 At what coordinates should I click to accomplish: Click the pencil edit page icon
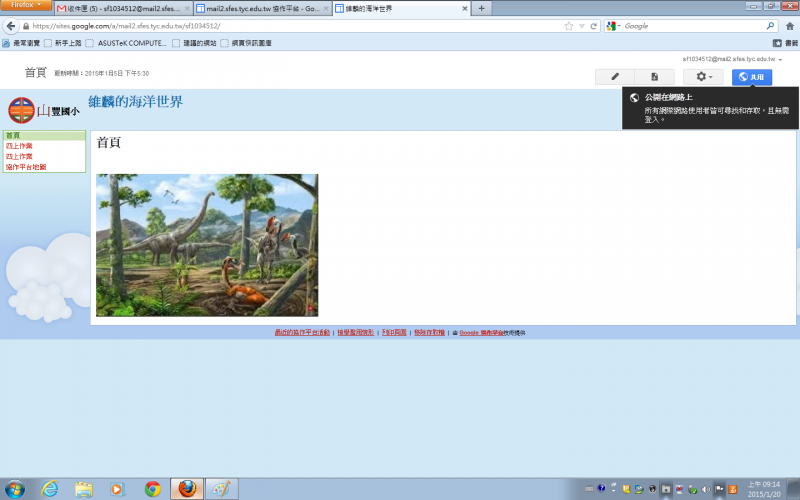coord(615,77)
